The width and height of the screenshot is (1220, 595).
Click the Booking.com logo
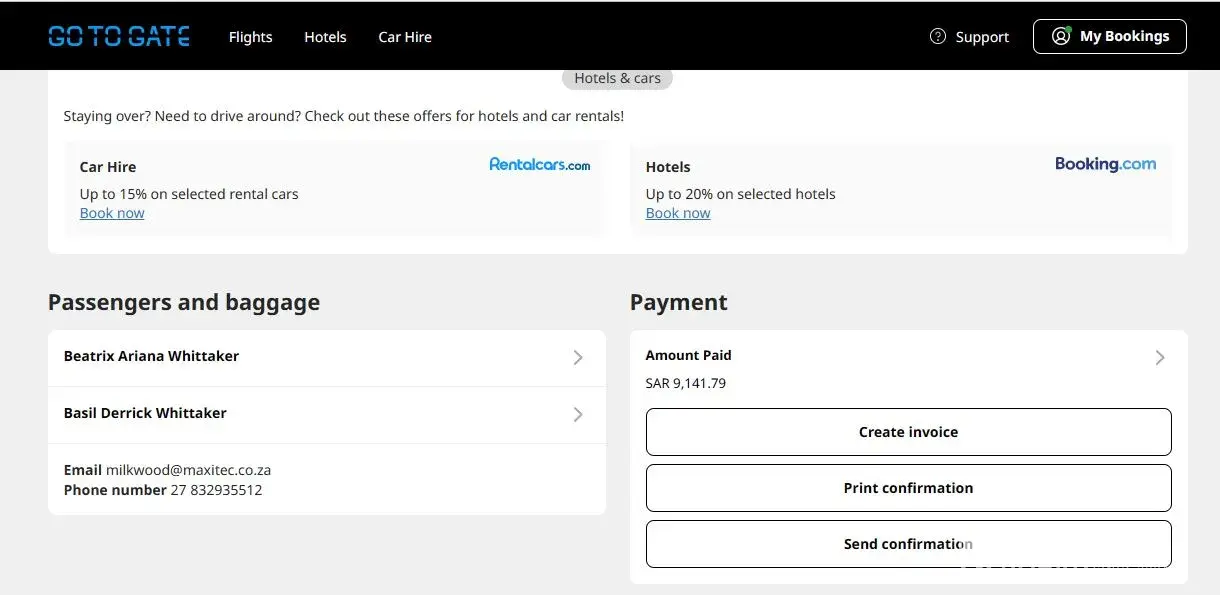(x=1105, y=164)
